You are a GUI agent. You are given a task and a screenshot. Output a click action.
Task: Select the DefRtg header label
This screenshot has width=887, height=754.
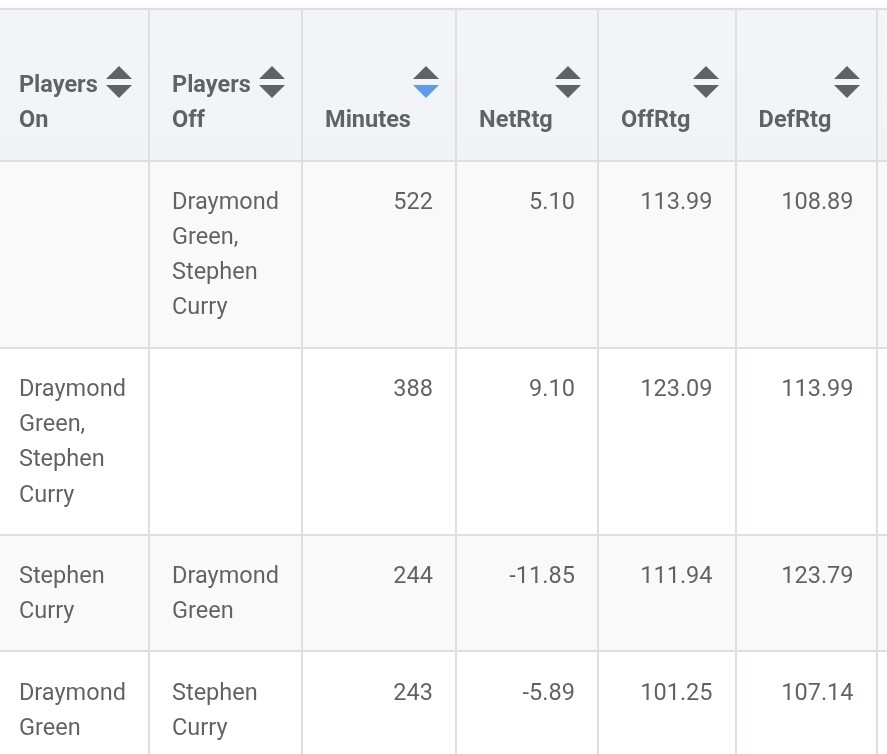pos(795,119)
